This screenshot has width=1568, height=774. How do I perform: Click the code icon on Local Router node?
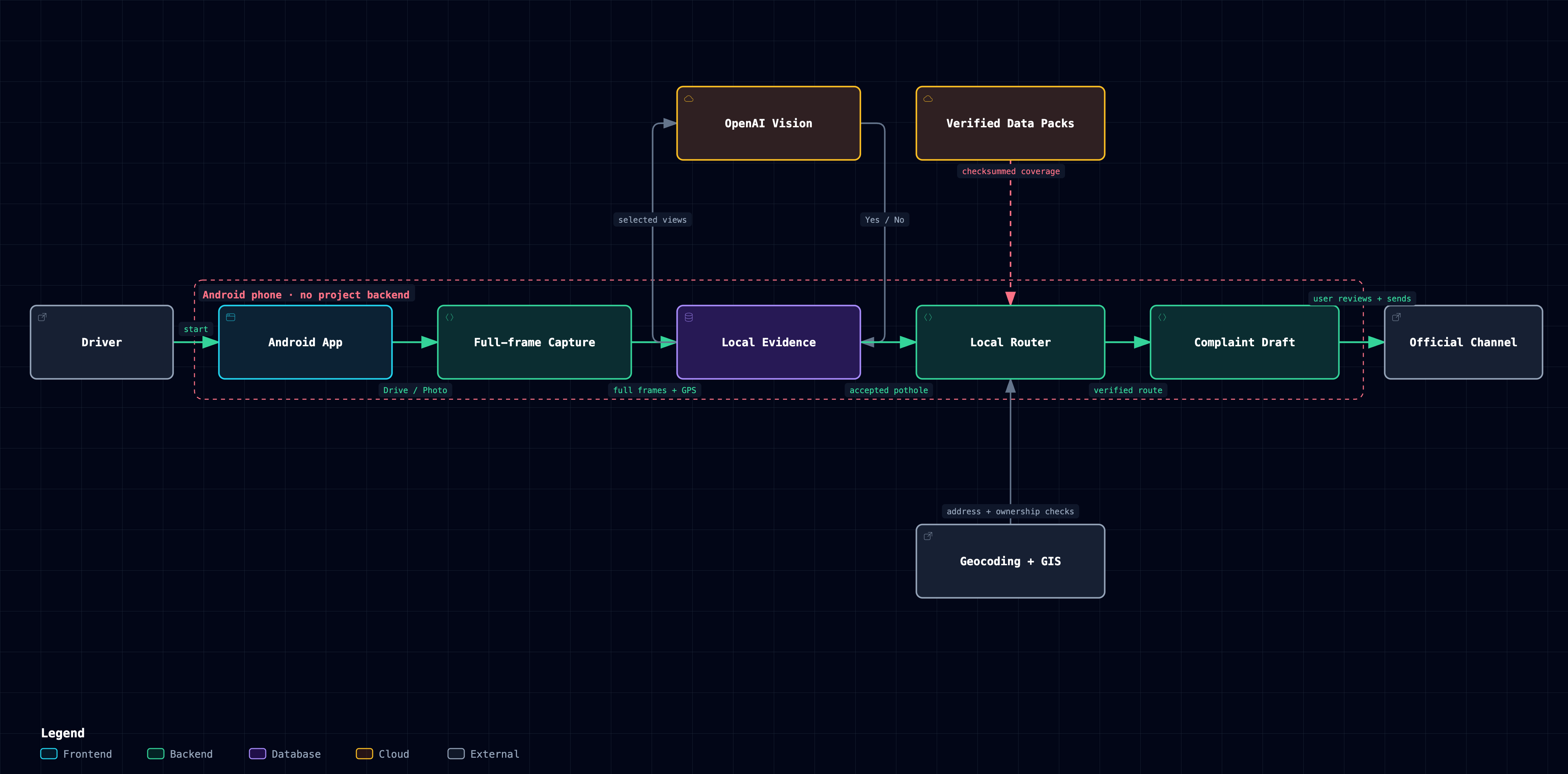click(928, 317)
